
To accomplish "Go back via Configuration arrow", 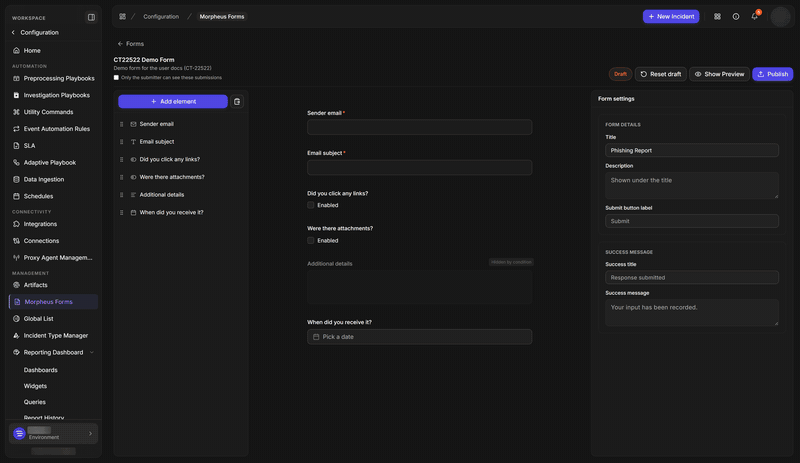I will point(13,33).
